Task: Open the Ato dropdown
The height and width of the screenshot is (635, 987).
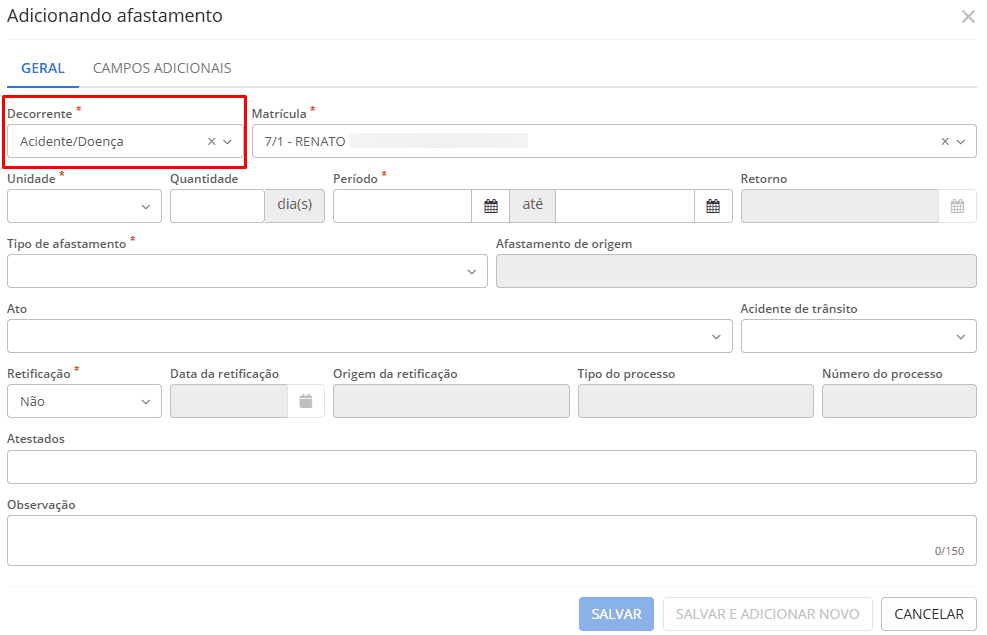Action: pos(715,335)
